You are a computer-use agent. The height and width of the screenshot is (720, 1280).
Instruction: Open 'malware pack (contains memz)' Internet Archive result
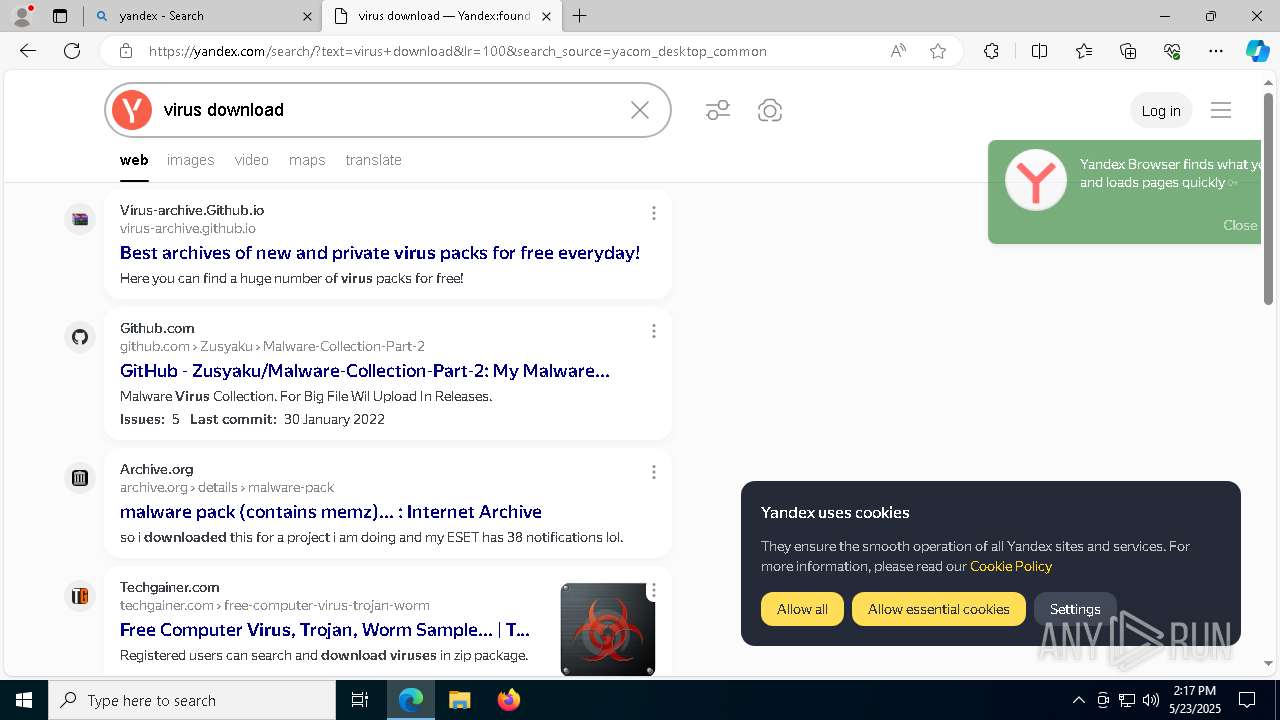point(331,512)
